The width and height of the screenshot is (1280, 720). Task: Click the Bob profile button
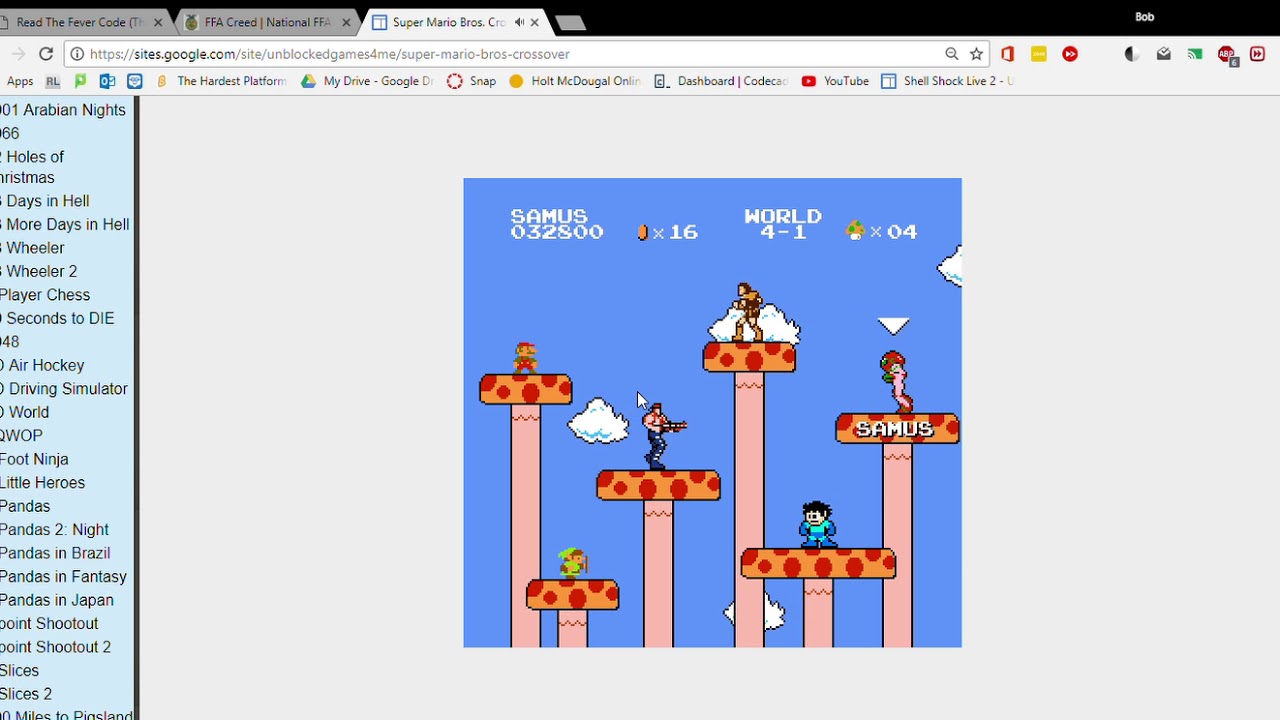click(1144, 16)
